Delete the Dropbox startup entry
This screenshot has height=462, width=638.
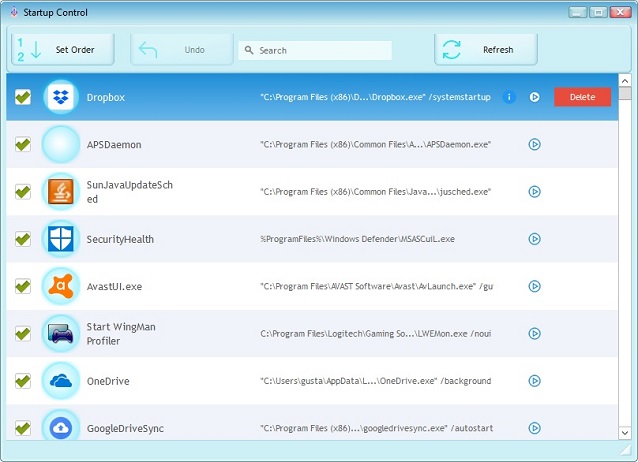coord(582,97)
